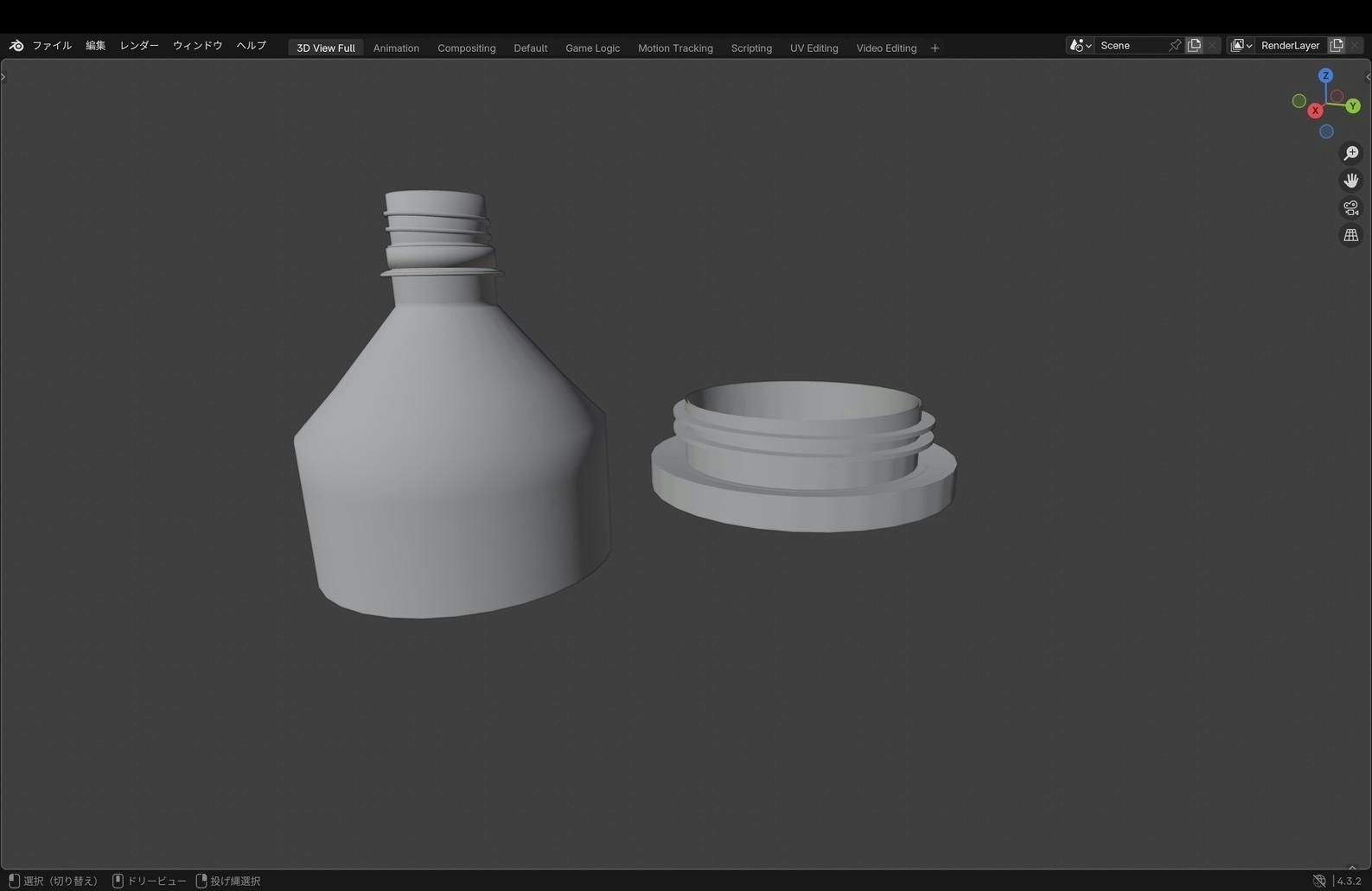Toggle perspective/orthographic with the grid icon
The height and width of the screenshot is (891, 1372).
click(x=1350, y=236)
